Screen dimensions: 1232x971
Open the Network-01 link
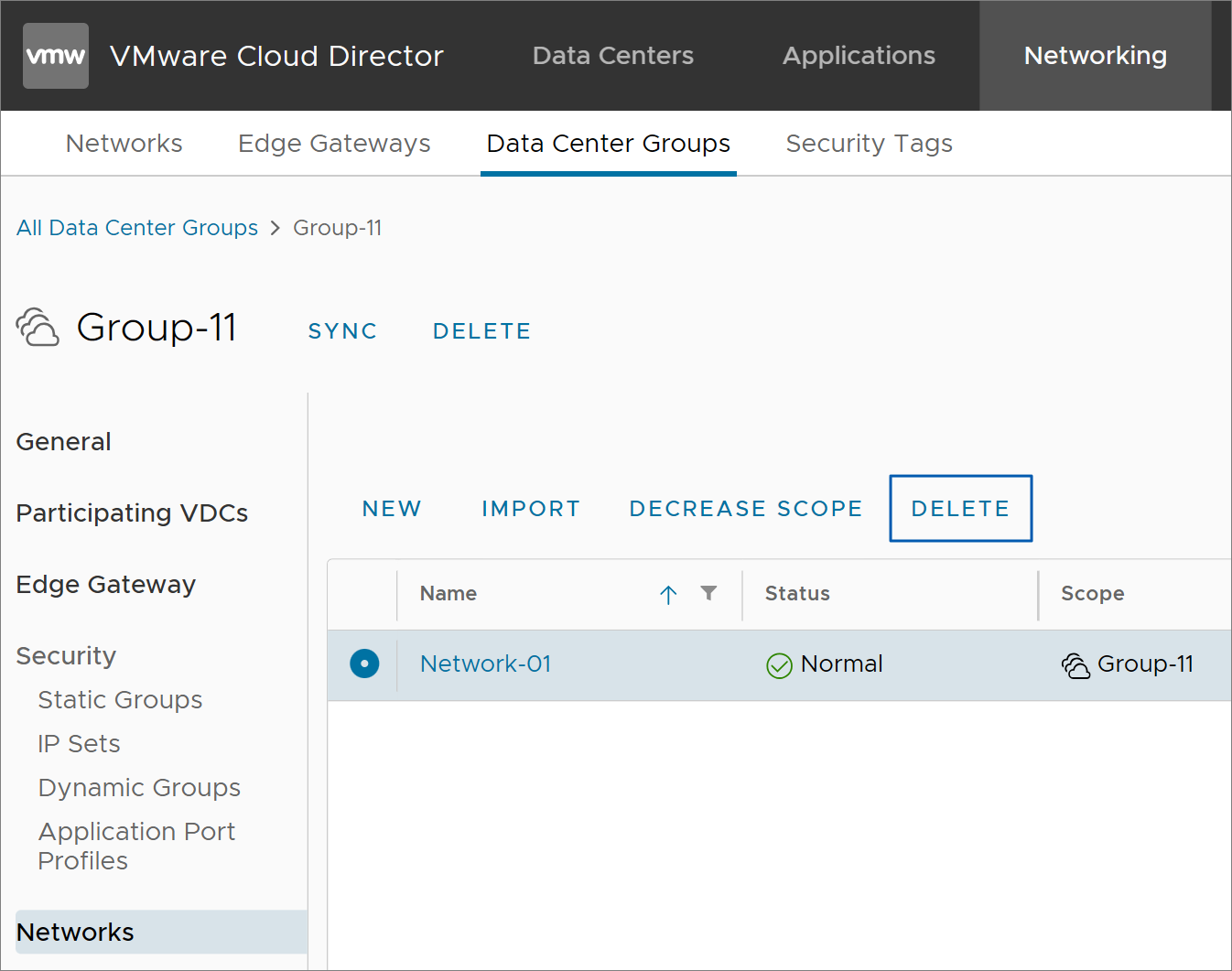[x=486, y=664]
